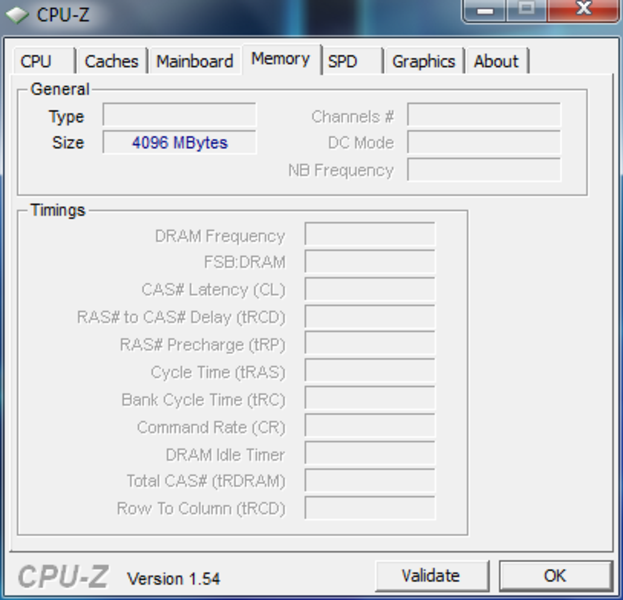Click the Bank Cycle Time (tRC) field
Screen dimensions: 623x600
(370, 398)
